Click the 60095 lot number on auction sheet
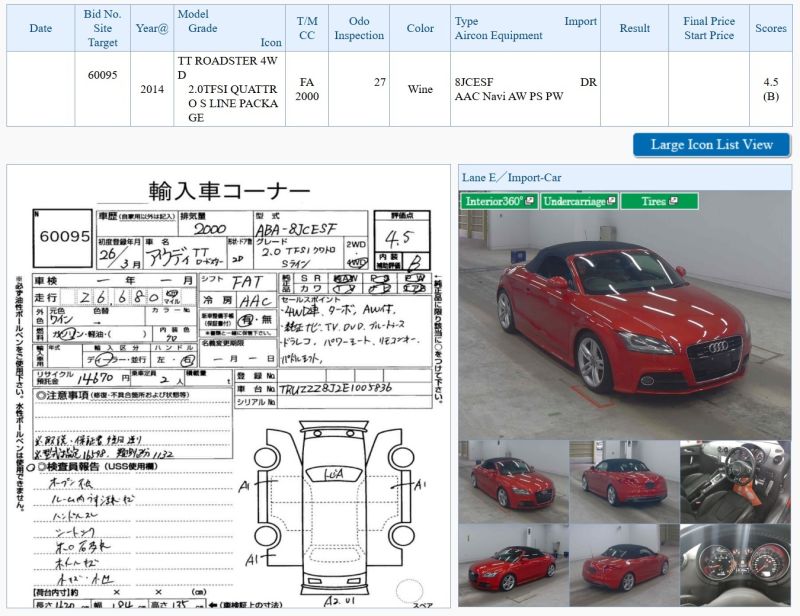The height and width of the screenshot is (616, 800). tap(64, 236)
